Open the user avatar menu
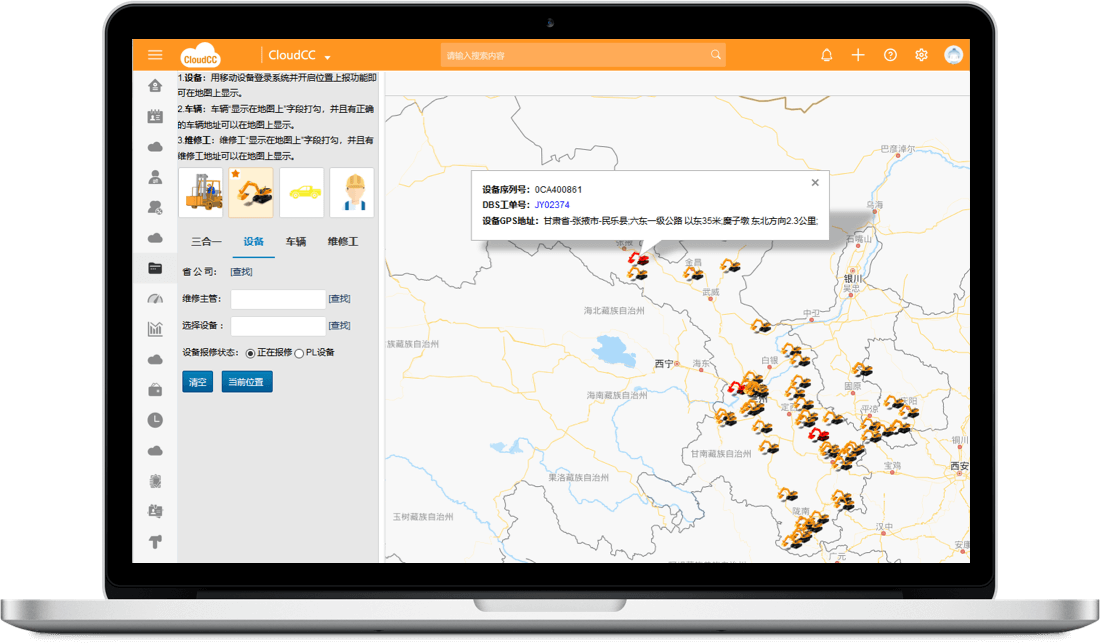The height and width of the screenshot is (644, 1100). [954, 55]
